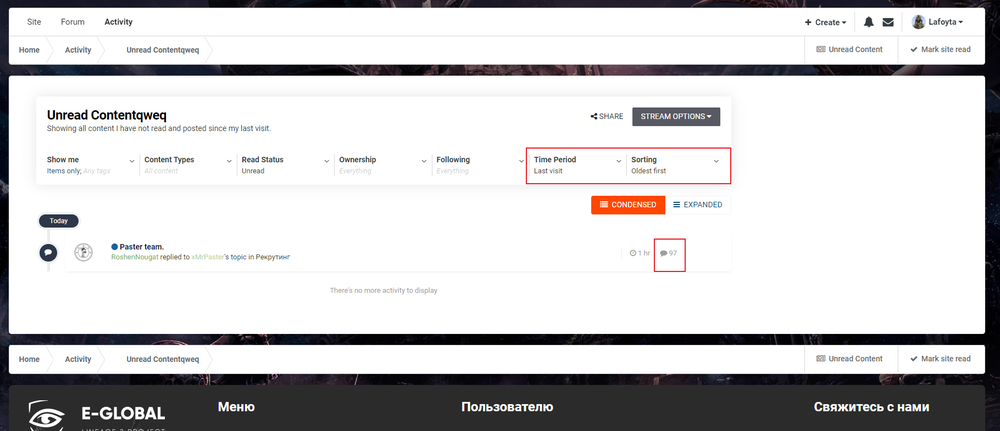Image resolution: width=1000 pixels, height=431 pixels.
Task: Open the Stream Options dropdown
Action: [x=676, y=116]
